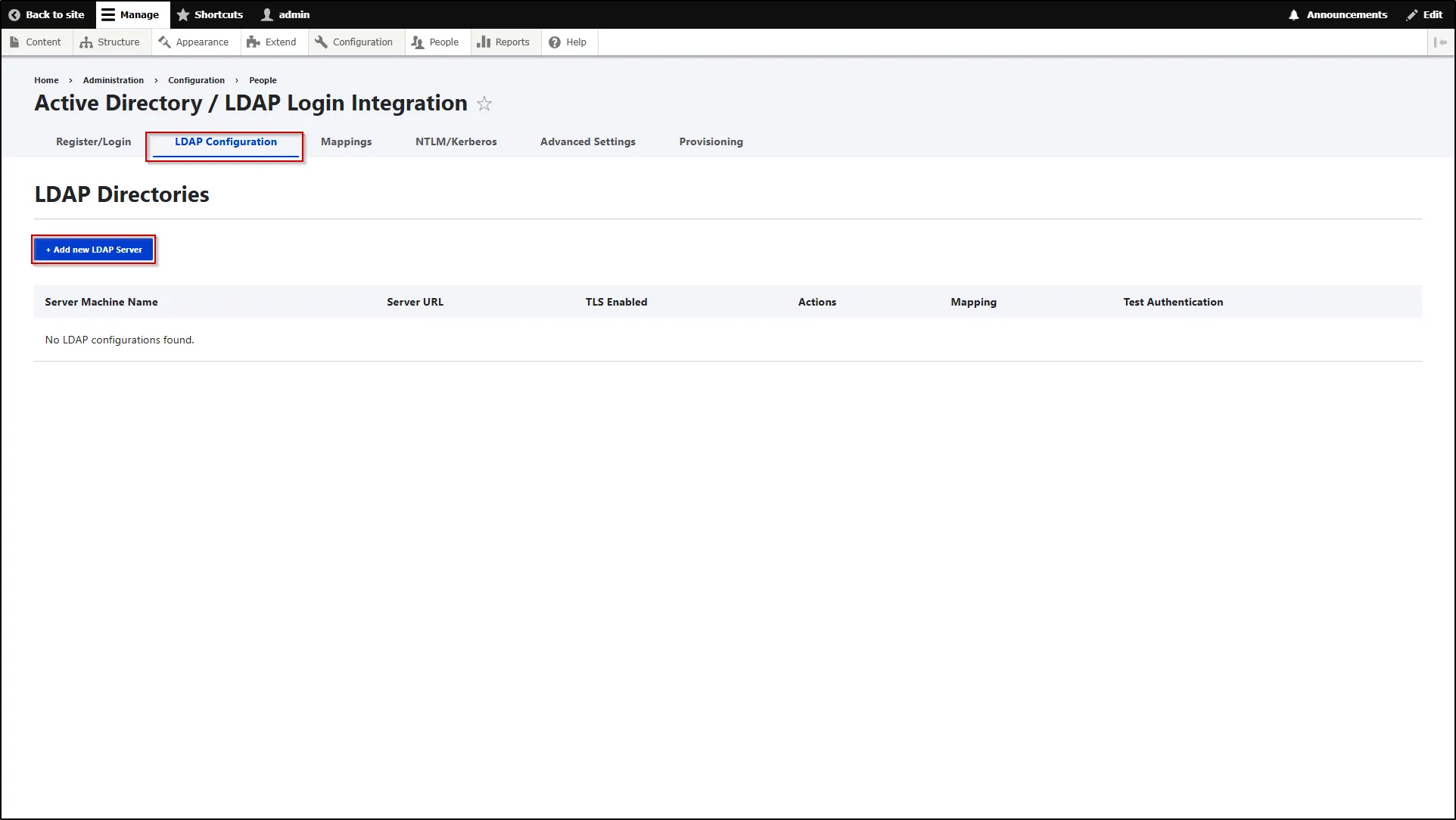Open the admin user account icon
Screen dimensions: 1456x820
266,14
